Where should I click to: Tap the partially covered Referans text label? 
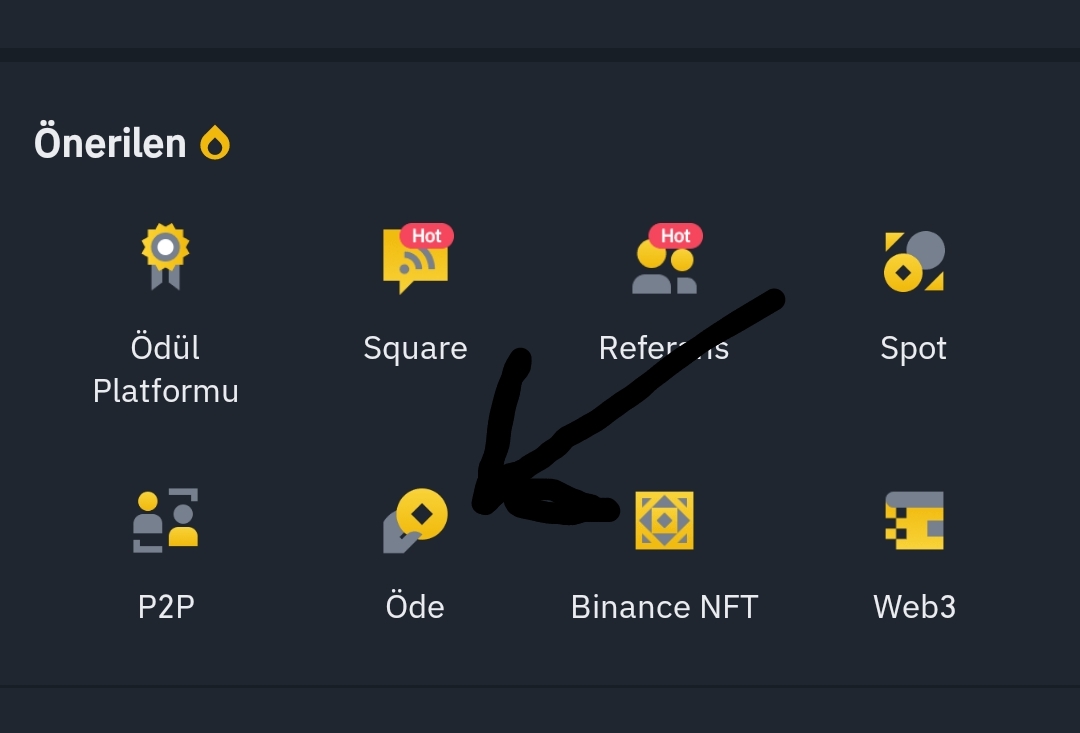point(664,348)
